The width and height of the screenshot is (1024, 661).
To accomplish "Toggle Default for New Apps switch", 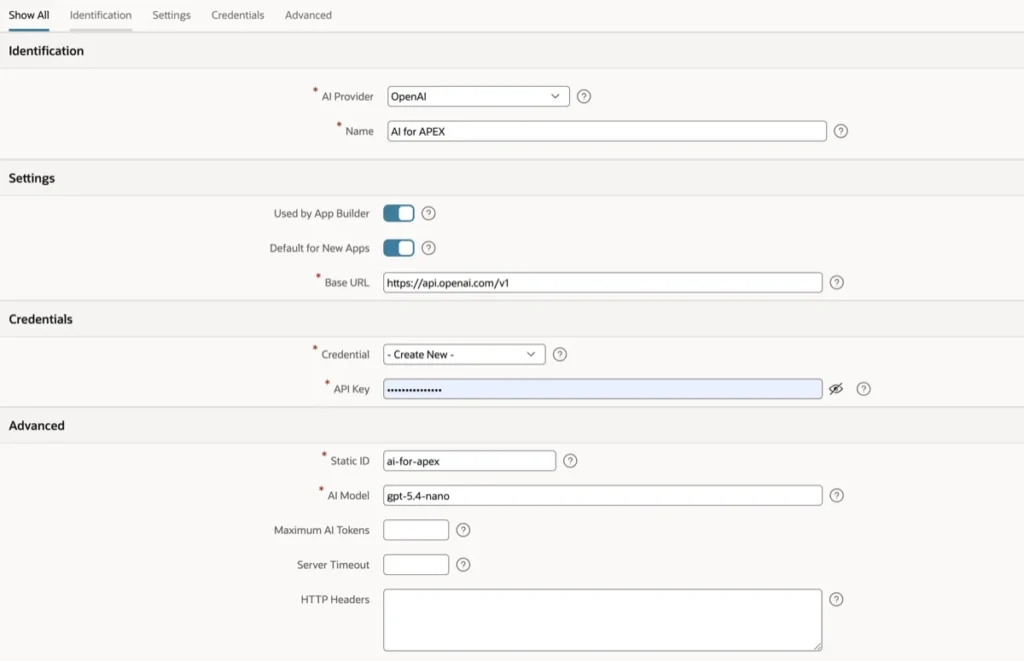I will 398,248.
